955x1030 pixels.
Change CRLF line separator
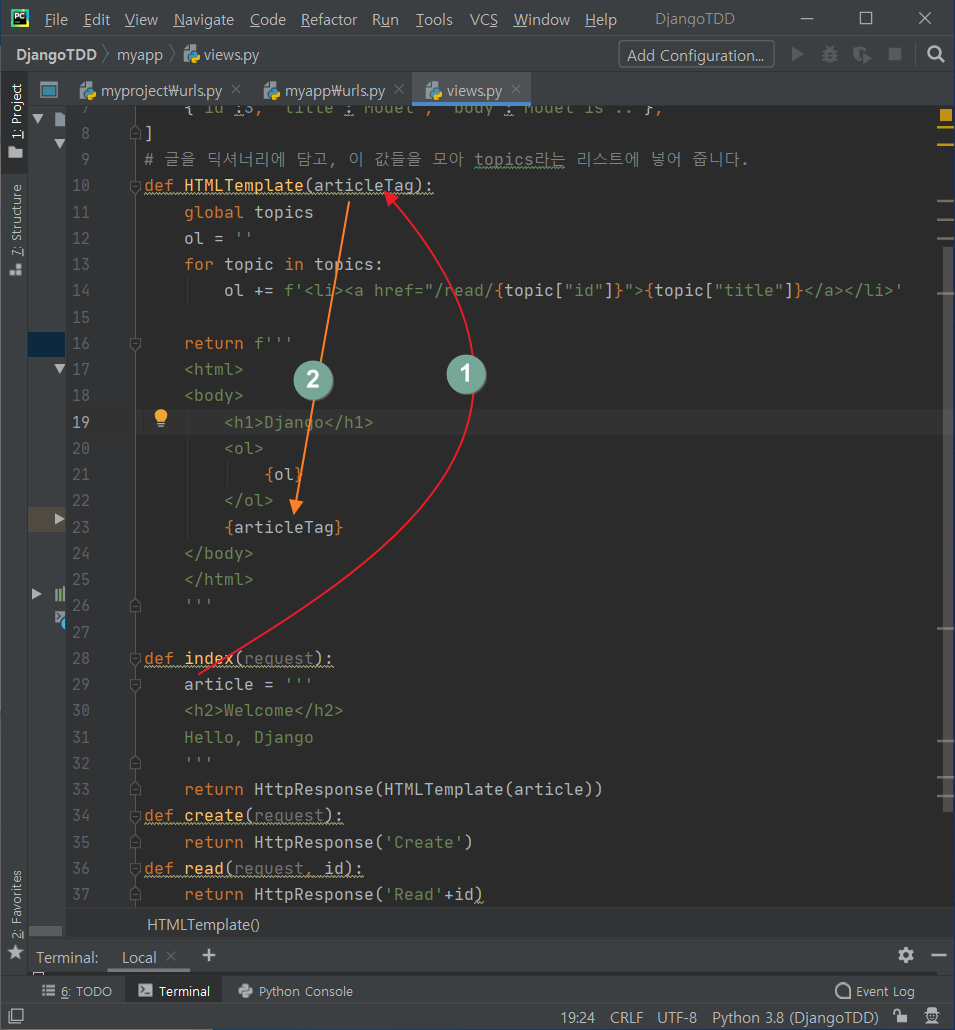click(627, 1017)
